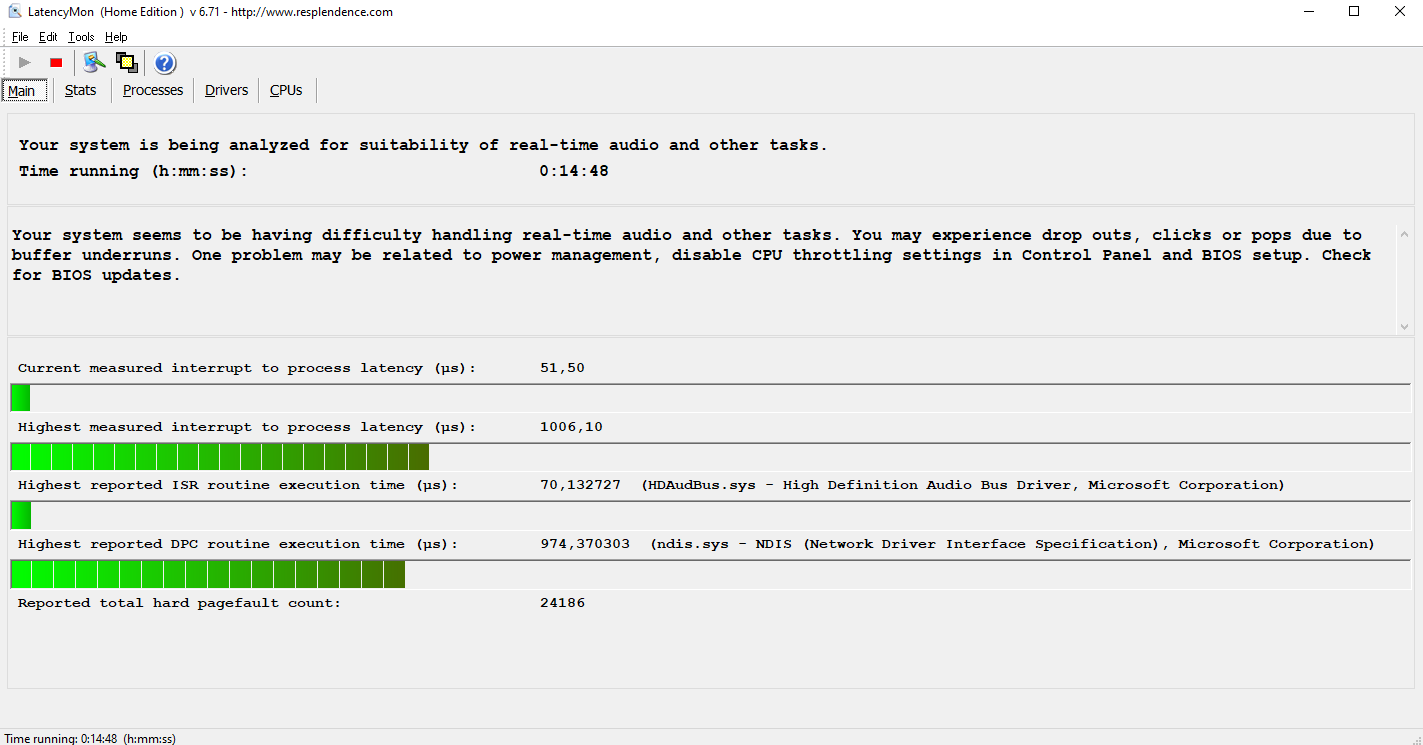Click the green Start monitoring play icon

click(x=25, y=63)
